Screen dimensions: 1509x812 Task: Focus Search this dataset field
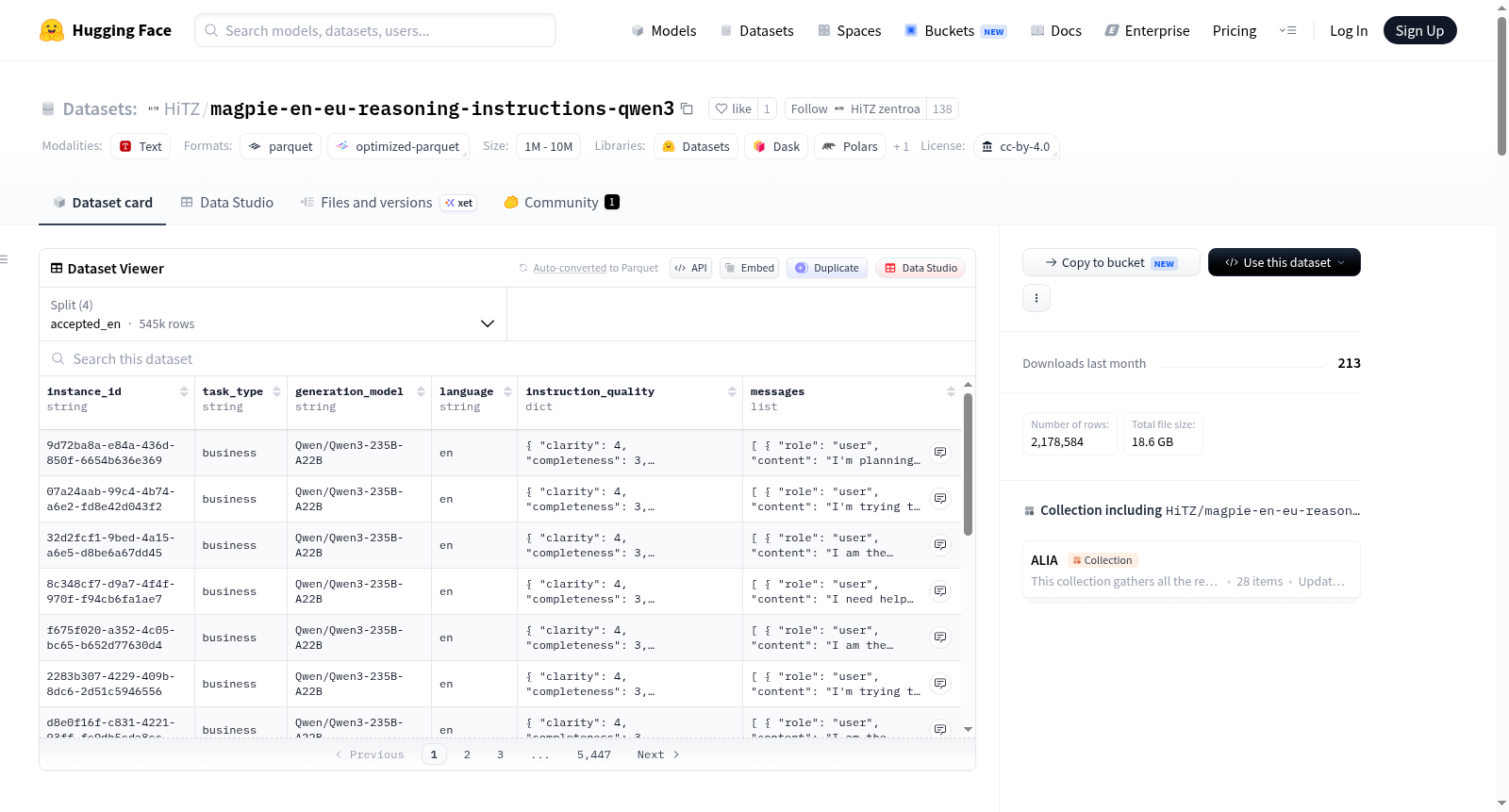coord(507,358)
